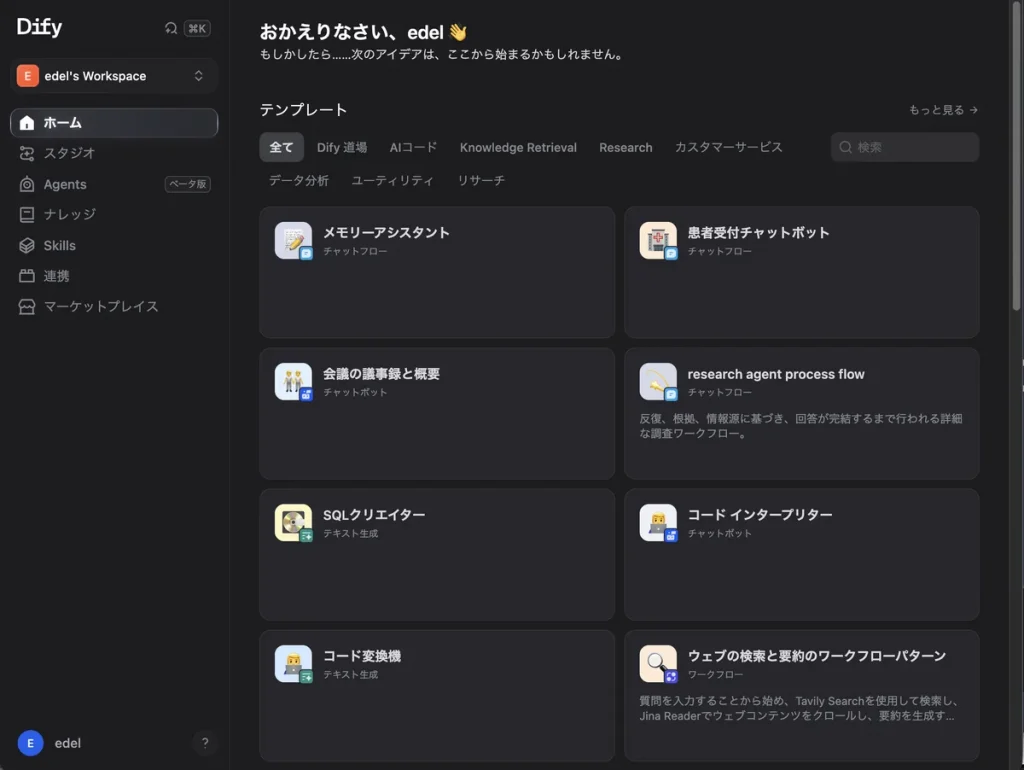Open the 患者受付チャットボット template title
The height and width of the screenshot is (770, 1024).
758,233
